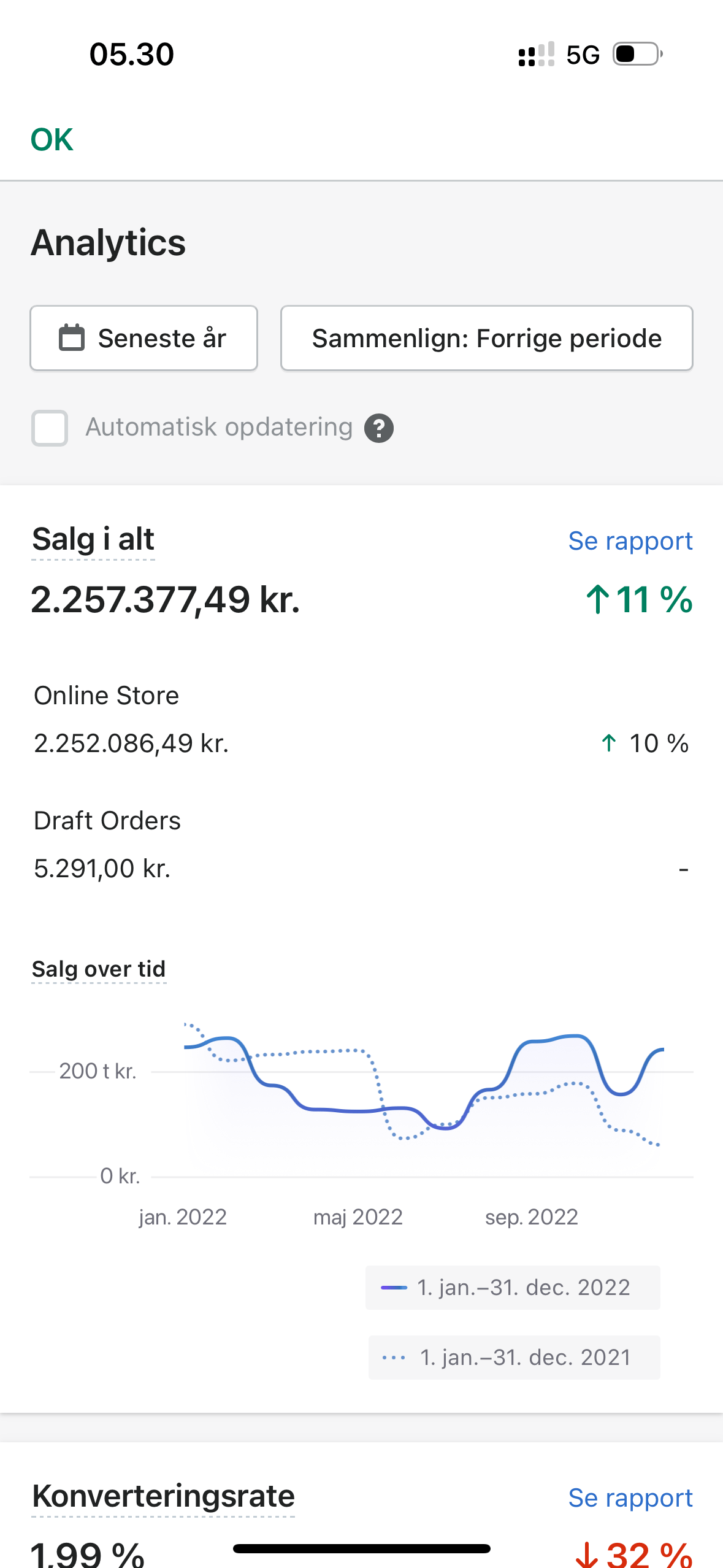The image size is (723, 1568).
Task: Tap the small arrow next to 10 %
Action: coord(608,743)
